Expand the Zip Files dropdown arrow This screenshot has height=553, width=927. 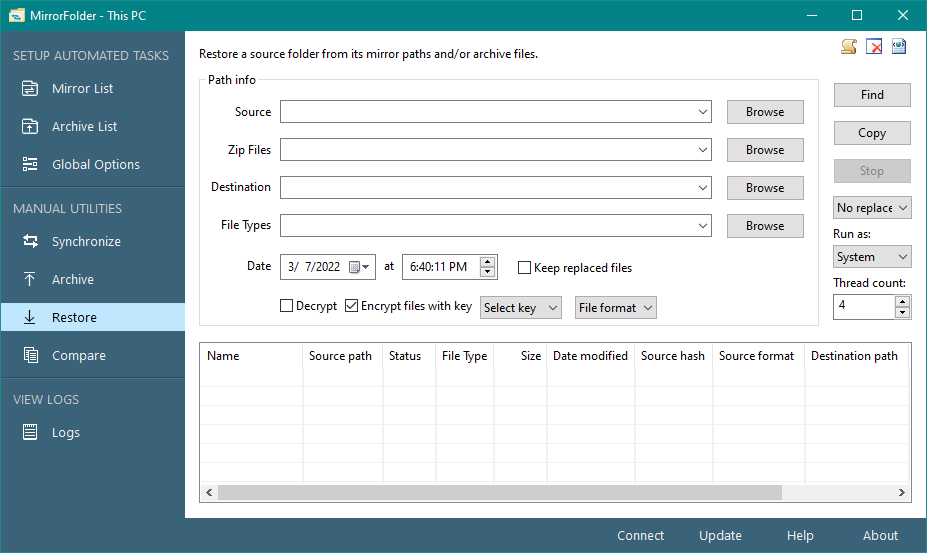click(x=702, y=150)
